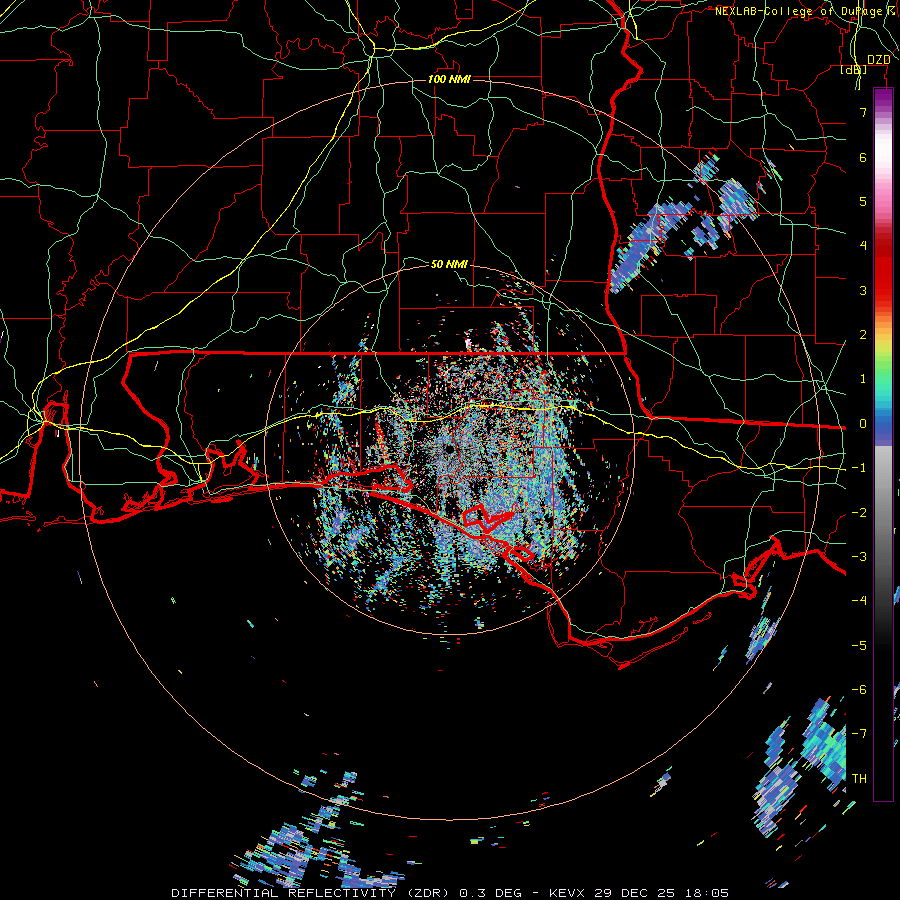The width and height of the screenshot is (900, 900).
Task: Click the red section of the color bar
Action: tap(883, 270)
